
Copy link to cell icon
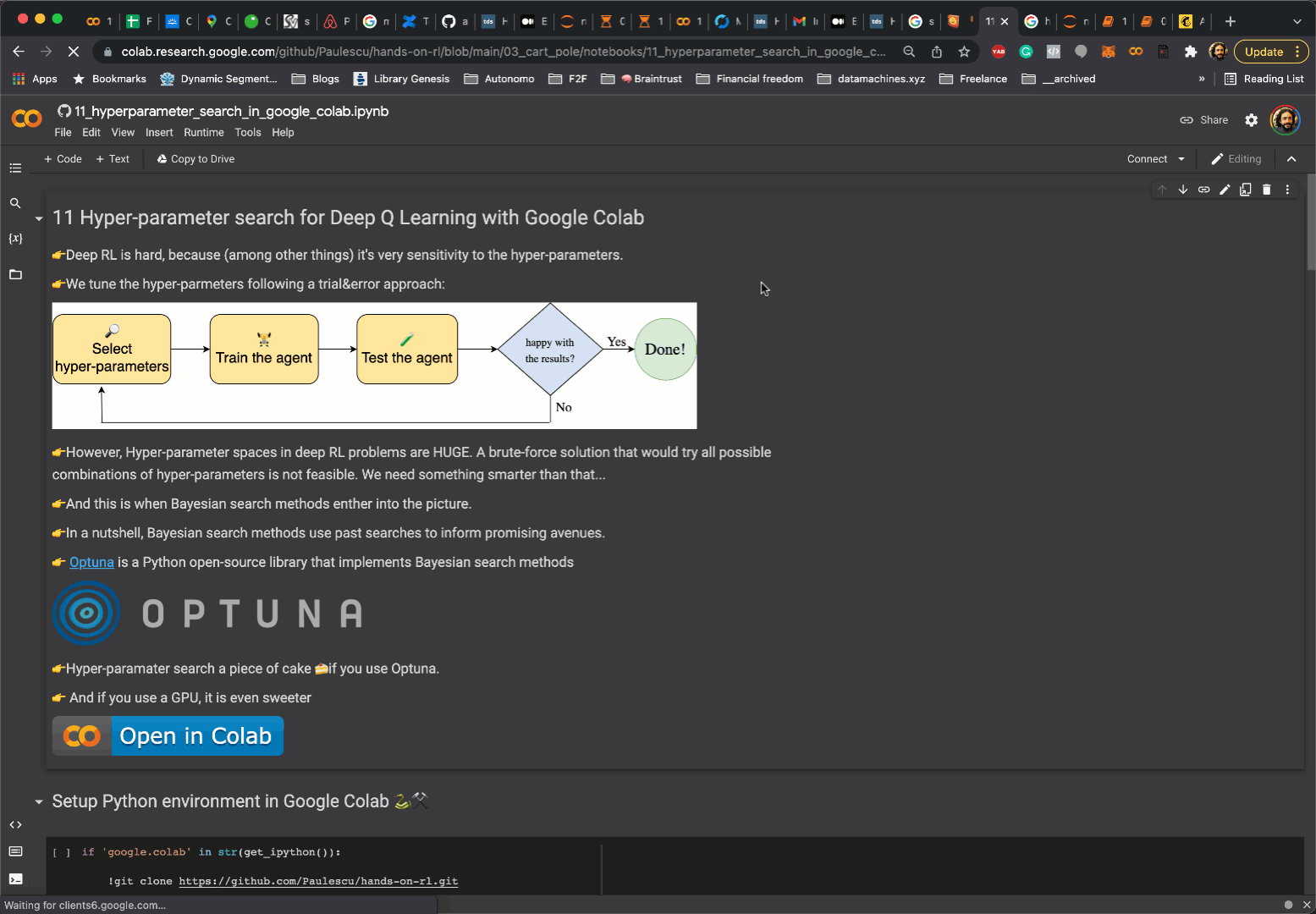tap(1203, 190)
